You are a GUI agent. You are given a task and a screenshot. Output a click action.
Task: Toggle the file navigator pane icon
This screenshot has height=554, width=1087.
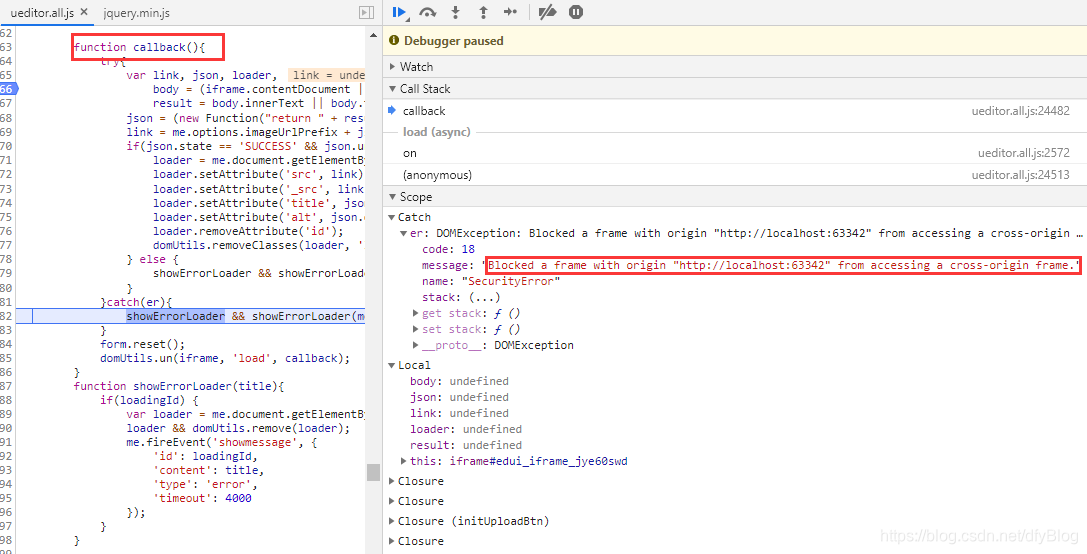(x=367, y=12)
